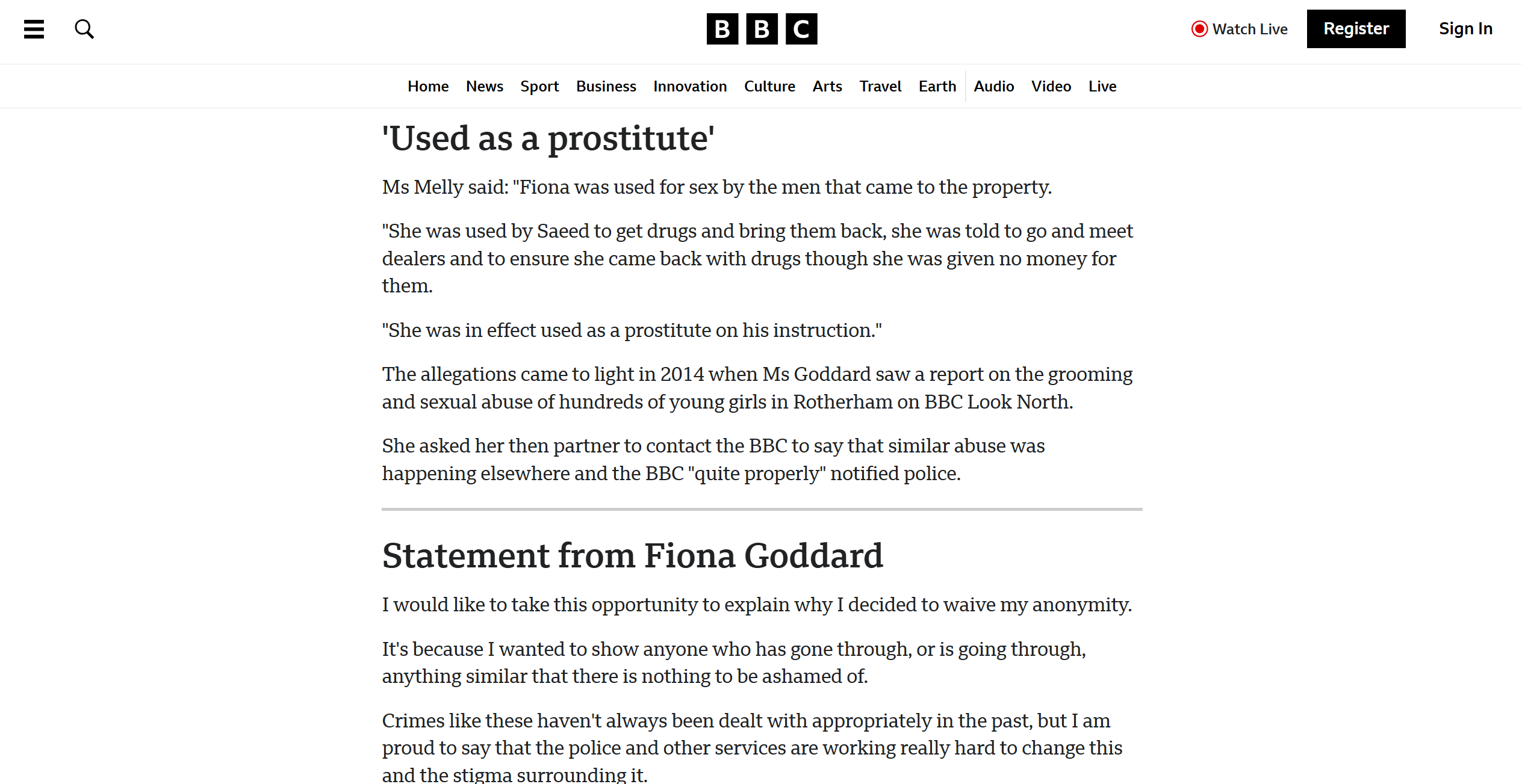Select Culture in the navigation bar

click(x=769, y=87)
